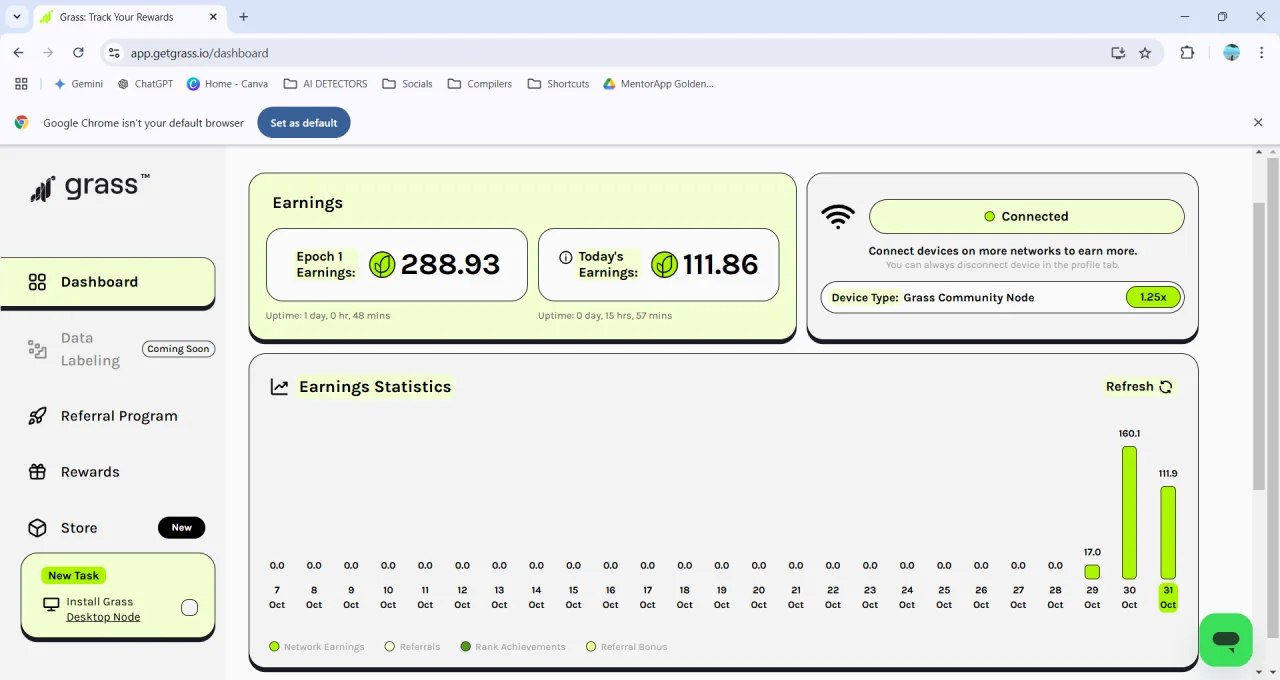
Task: Click the browser back arrow
Action: (18, 53)
